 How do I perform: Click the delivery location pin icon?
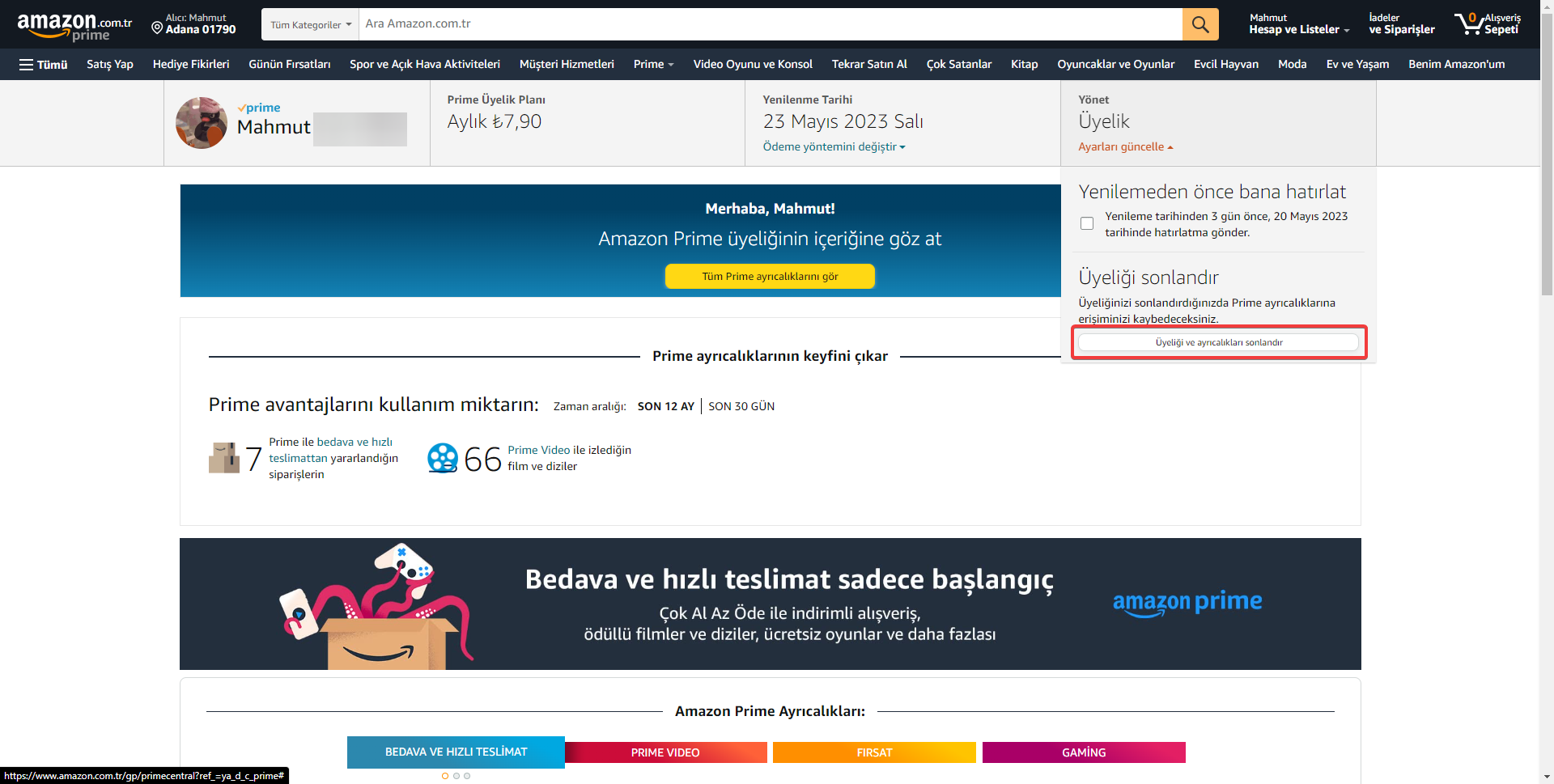pos(157,28)
